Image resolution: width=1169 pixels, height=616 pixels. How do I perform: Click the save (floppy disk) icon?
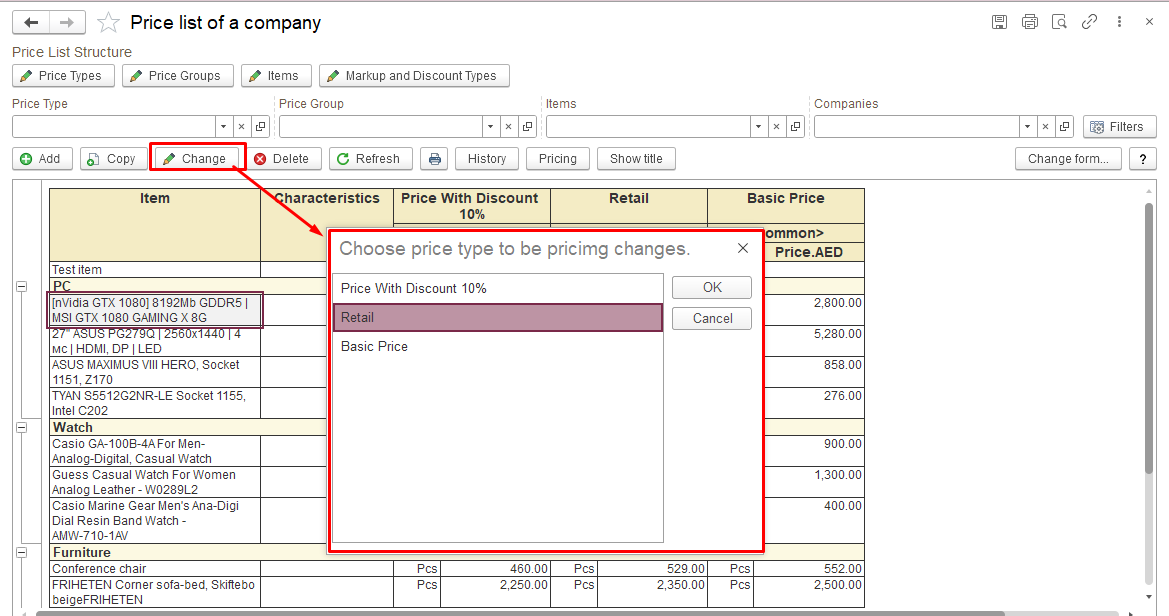click(1000, 22)
